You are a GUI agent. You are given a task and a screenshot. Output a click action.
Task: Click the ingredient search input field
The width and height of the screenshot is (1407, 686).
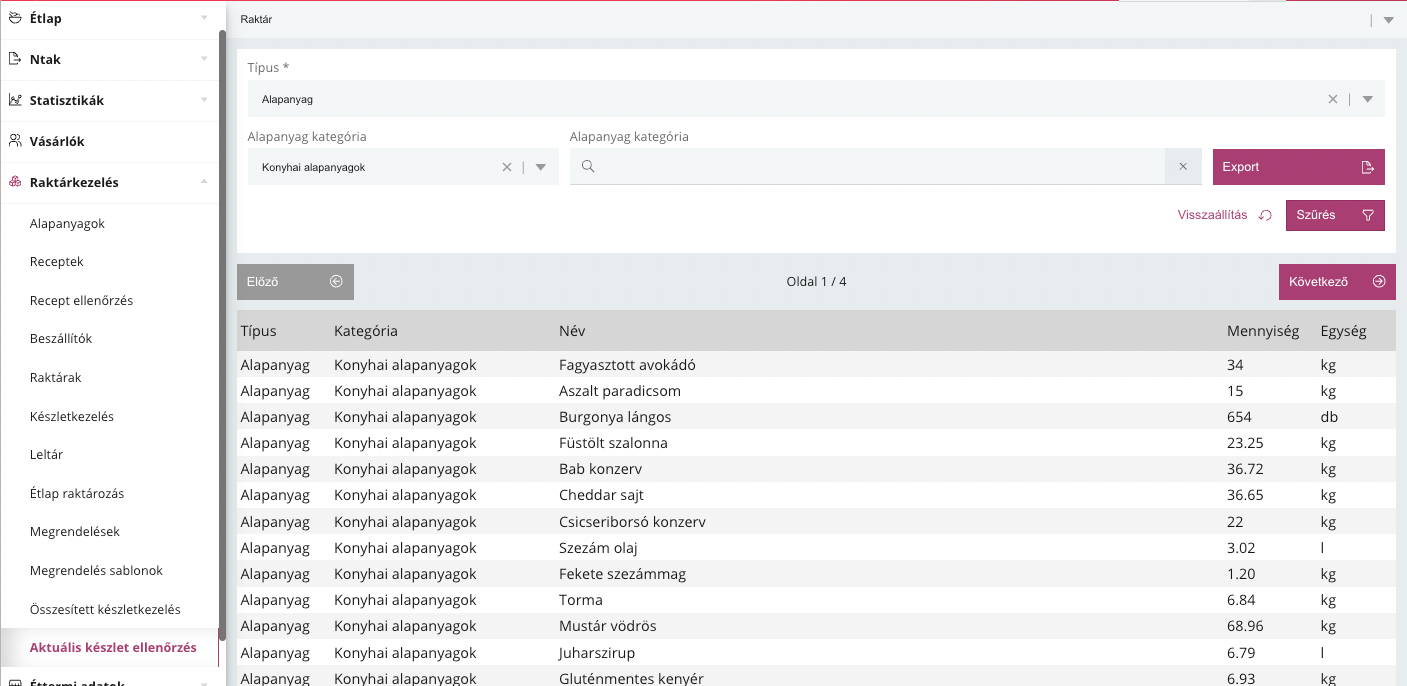(x=880, y=167)
